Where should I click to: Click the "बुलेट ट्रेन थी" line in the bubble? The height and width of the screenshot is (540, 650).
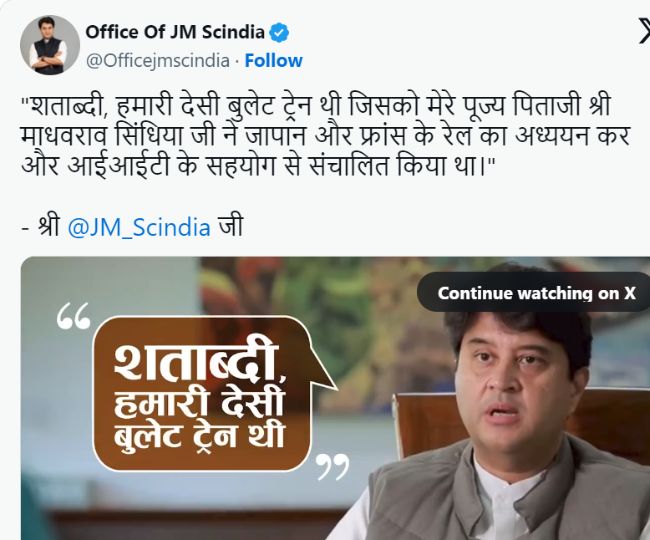coord(199,435)
